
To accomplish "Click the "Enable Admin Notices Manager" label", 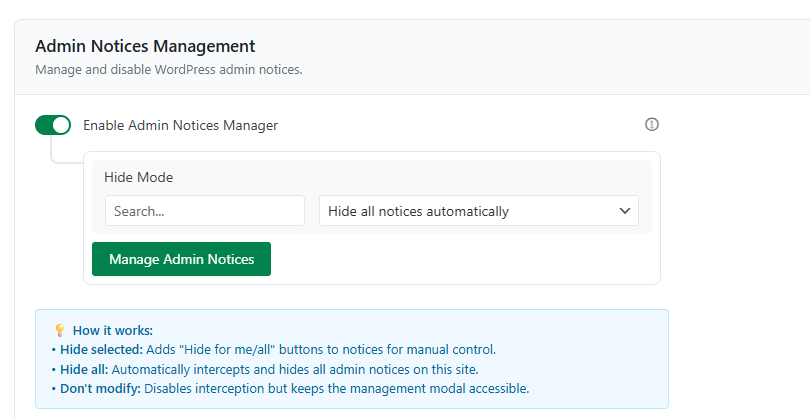I will [x=180, y=126].
